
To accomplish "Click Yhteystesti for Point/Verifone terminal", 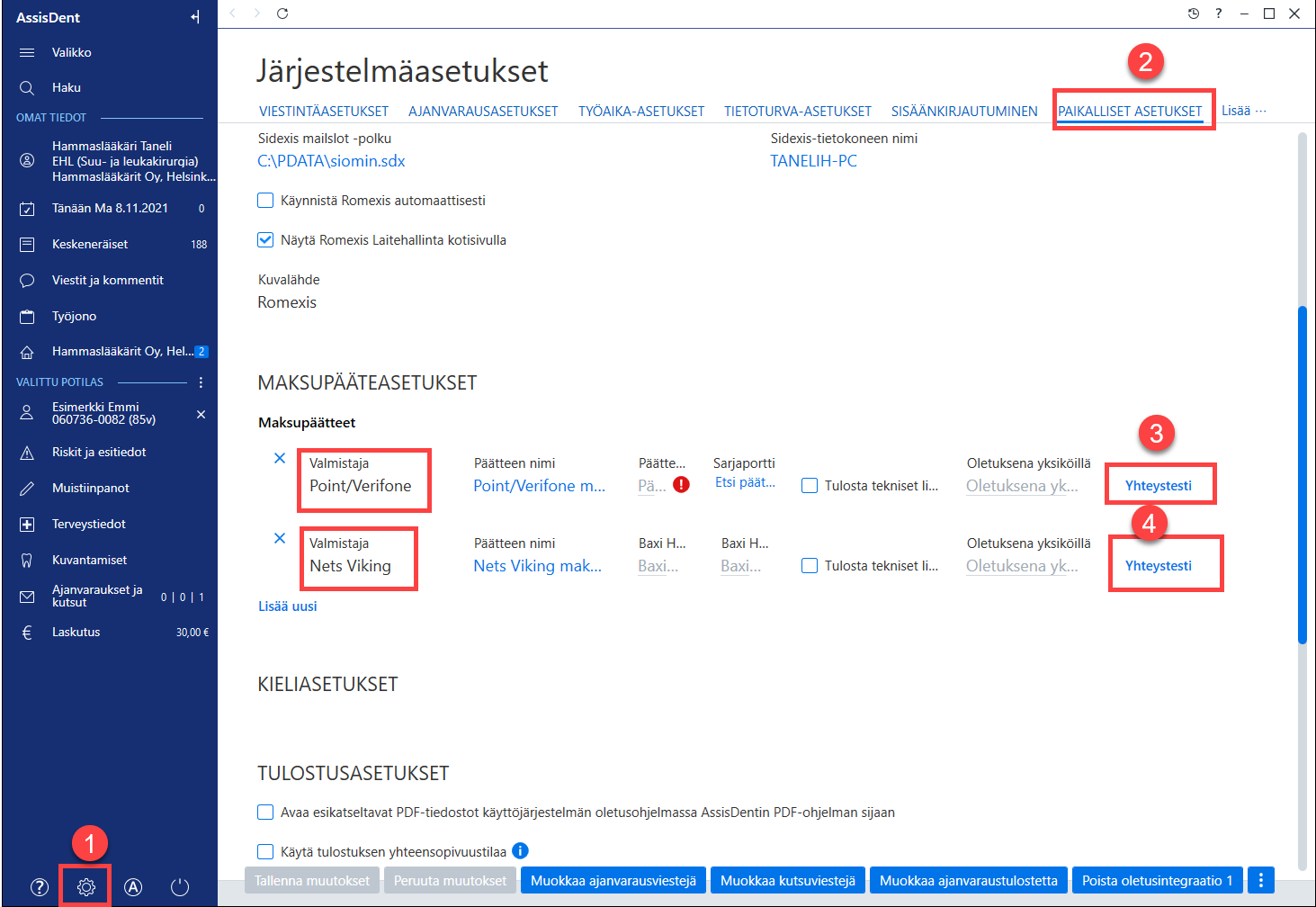I will (x=1159, y=486).
